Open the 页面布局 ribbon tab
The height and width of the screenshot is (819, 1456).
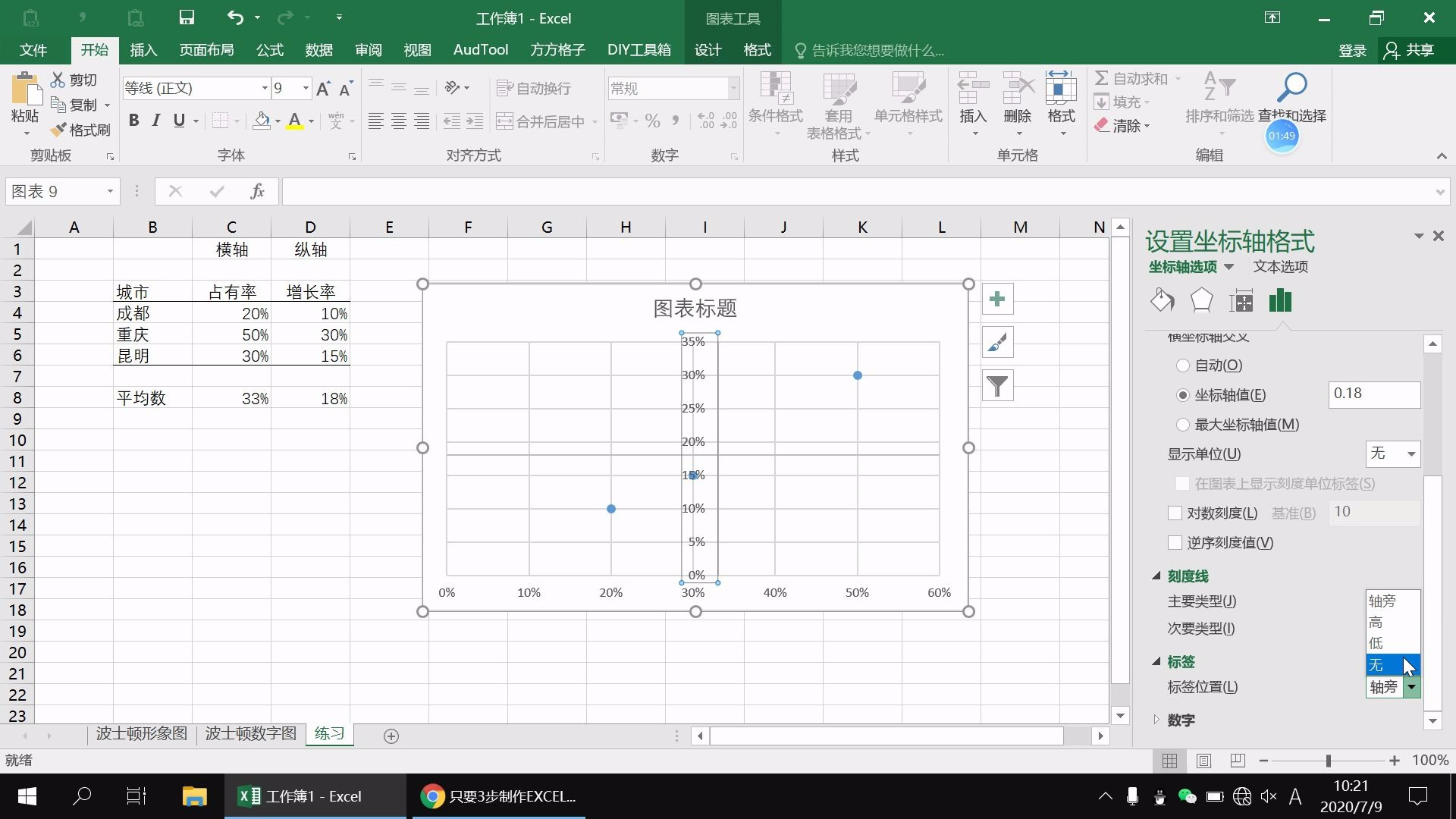206,50
